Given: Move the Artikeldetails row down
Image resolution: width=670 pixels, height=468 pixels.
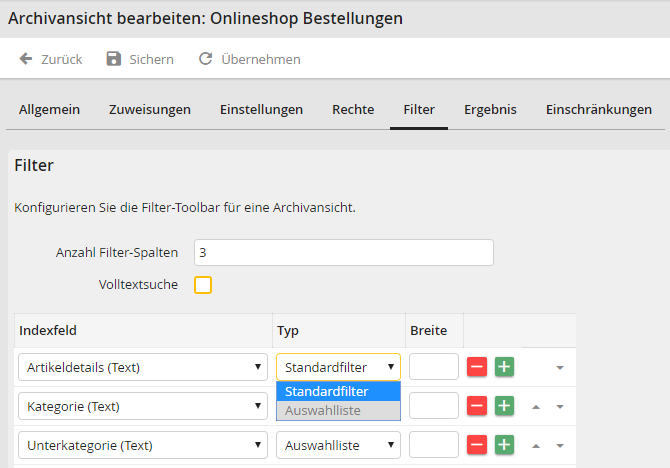Looking at the screenshot, I should pos(560,368).
